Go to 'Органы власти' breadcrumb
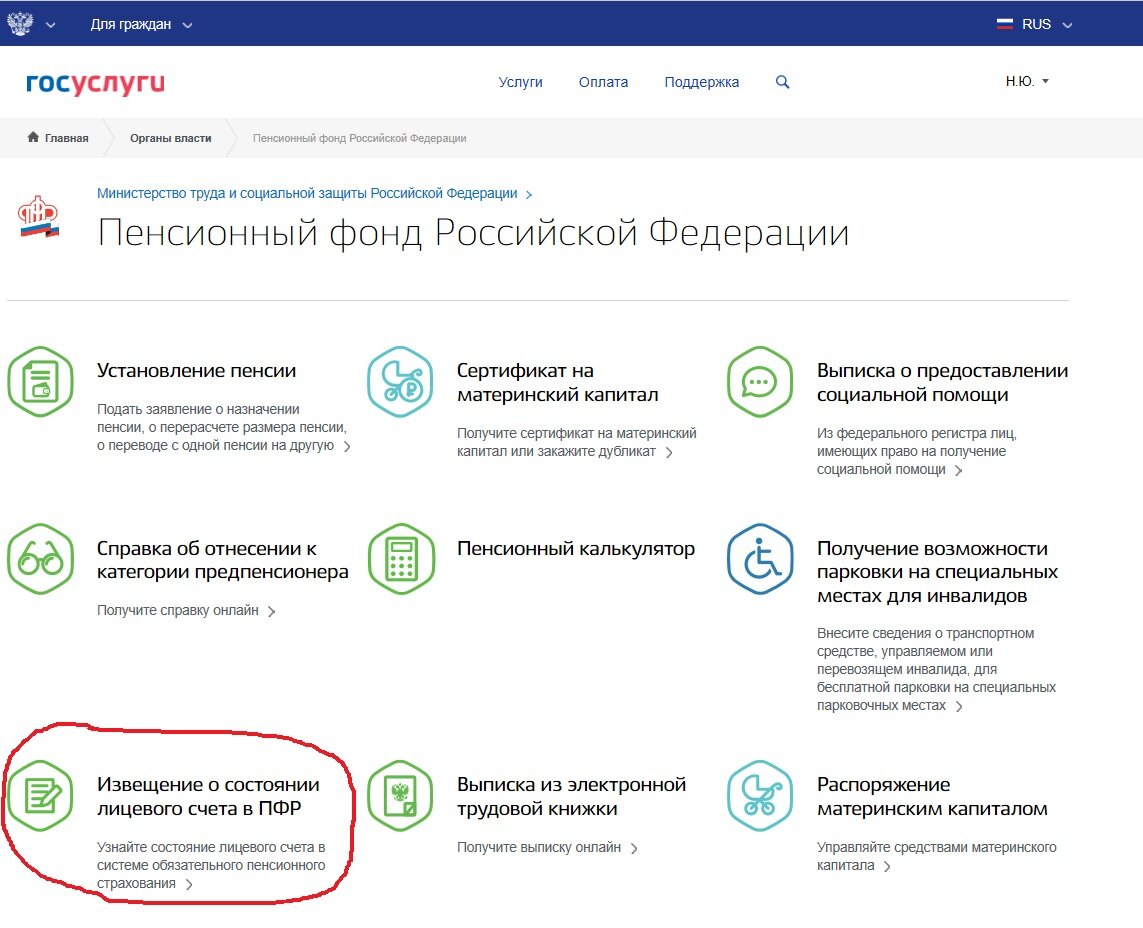This screenshot has width=1143, height=928. [171, 138]
